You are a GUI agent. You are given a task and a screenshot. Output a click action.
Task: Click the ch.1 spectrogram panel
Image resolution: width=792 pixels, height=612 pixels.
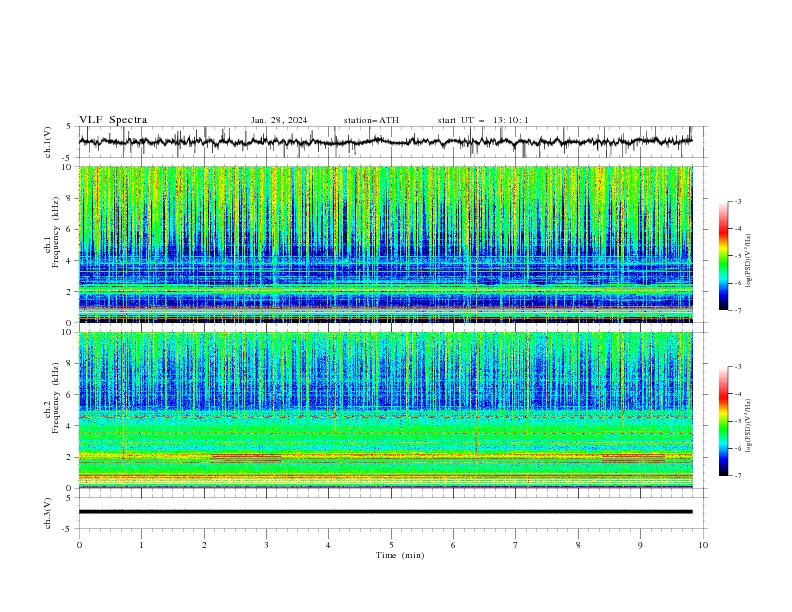click(385, 244)
